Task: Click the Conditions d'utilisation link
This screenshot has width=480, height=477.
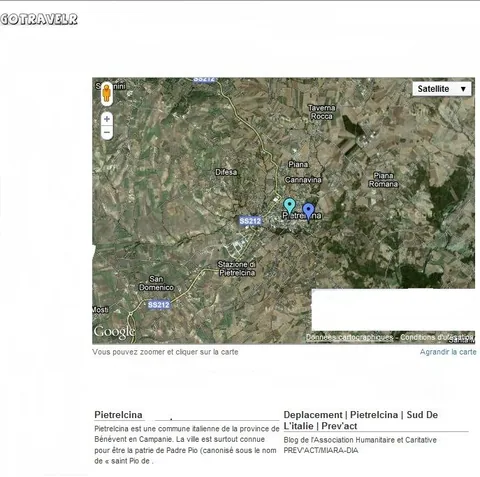Action: (x=437, y=337)
